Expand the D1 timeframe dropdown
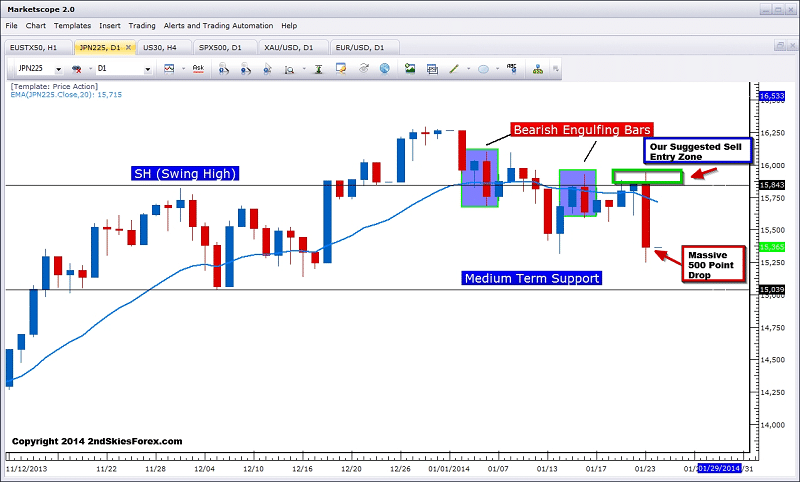Image resolution: width=800 pixels, height=482 pixels. pos(147,69)
